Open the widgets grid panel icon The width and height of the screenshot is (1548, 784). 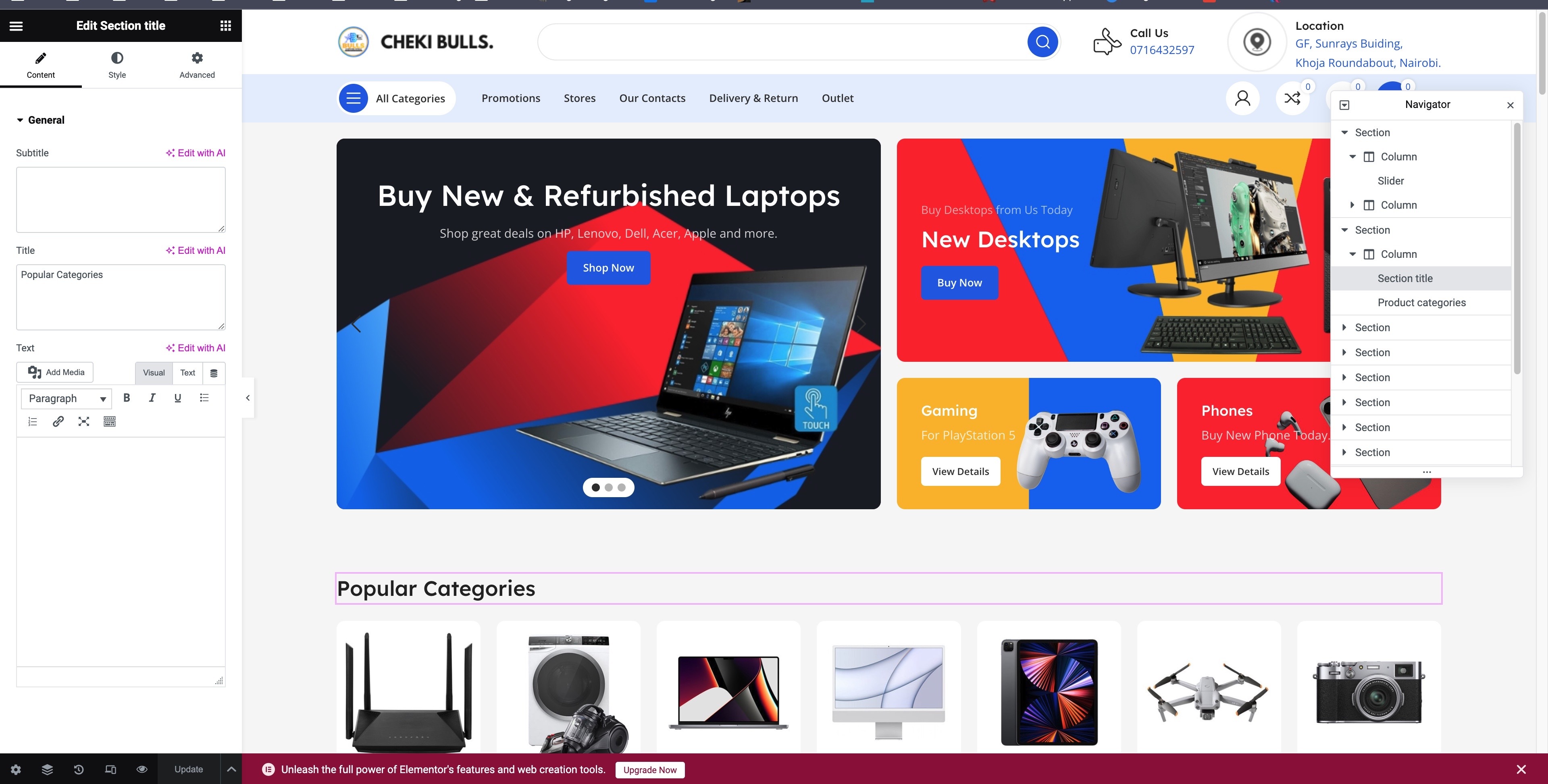(x=225, y=26)
